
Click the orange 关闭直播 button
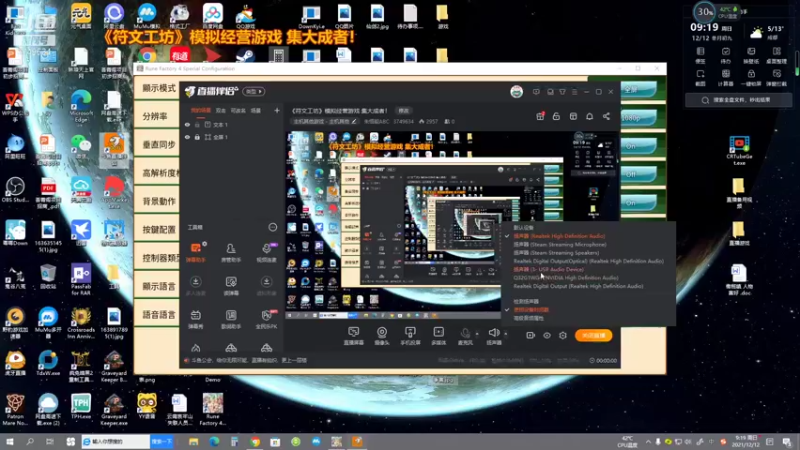[x=593, y=335]
